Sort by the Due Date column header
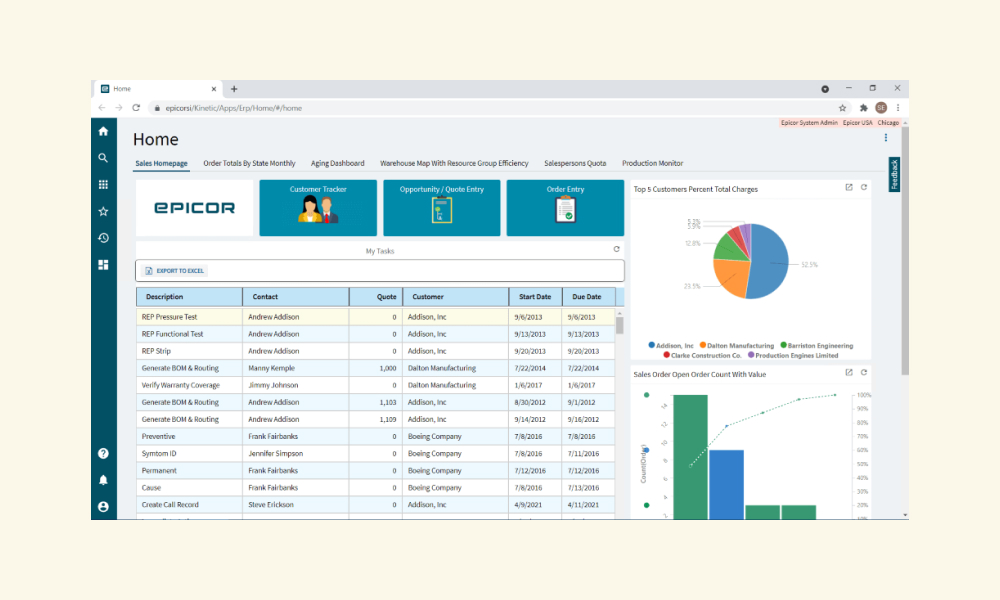The width and height of the screenshot is (1000, 600). pos(589,297)
